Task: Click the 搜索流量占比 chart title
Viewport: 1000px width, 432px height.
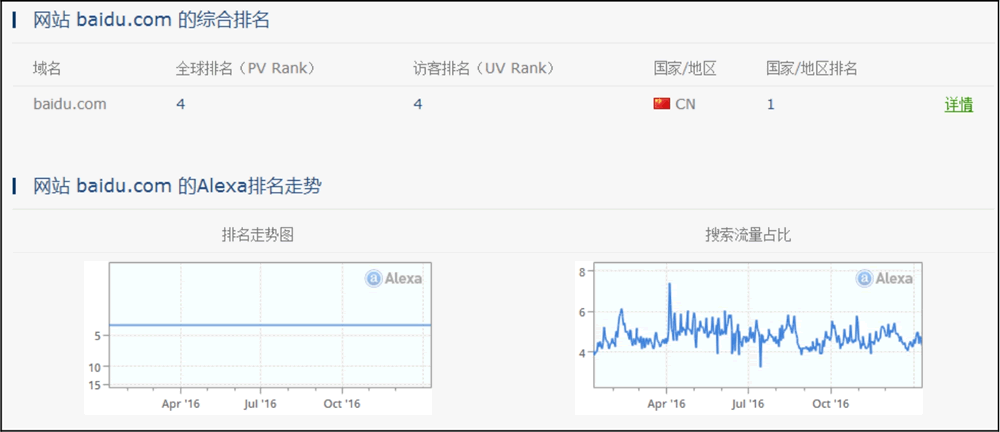Action: click(x=748, y=235)
